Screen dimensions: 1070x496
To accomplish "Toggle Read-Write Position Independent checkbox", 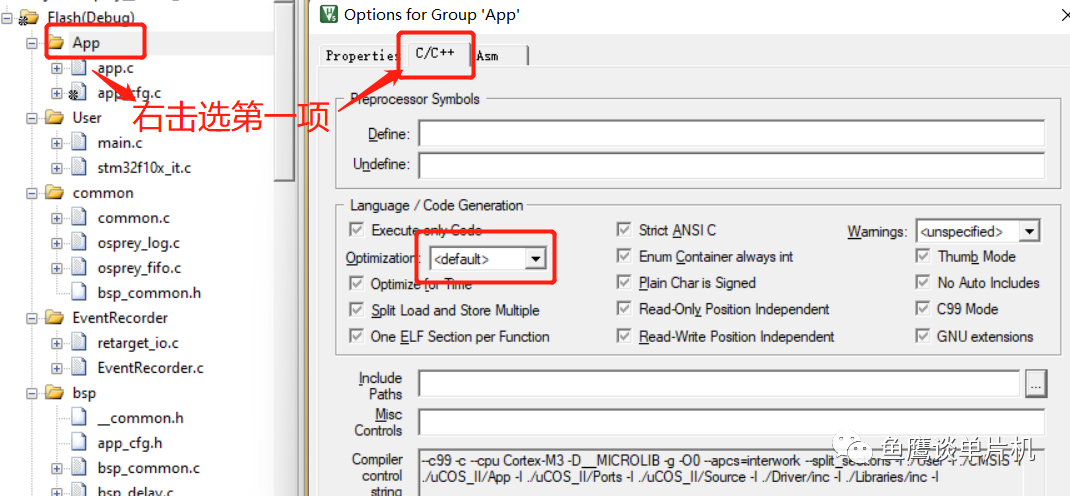I will point(624,336).
